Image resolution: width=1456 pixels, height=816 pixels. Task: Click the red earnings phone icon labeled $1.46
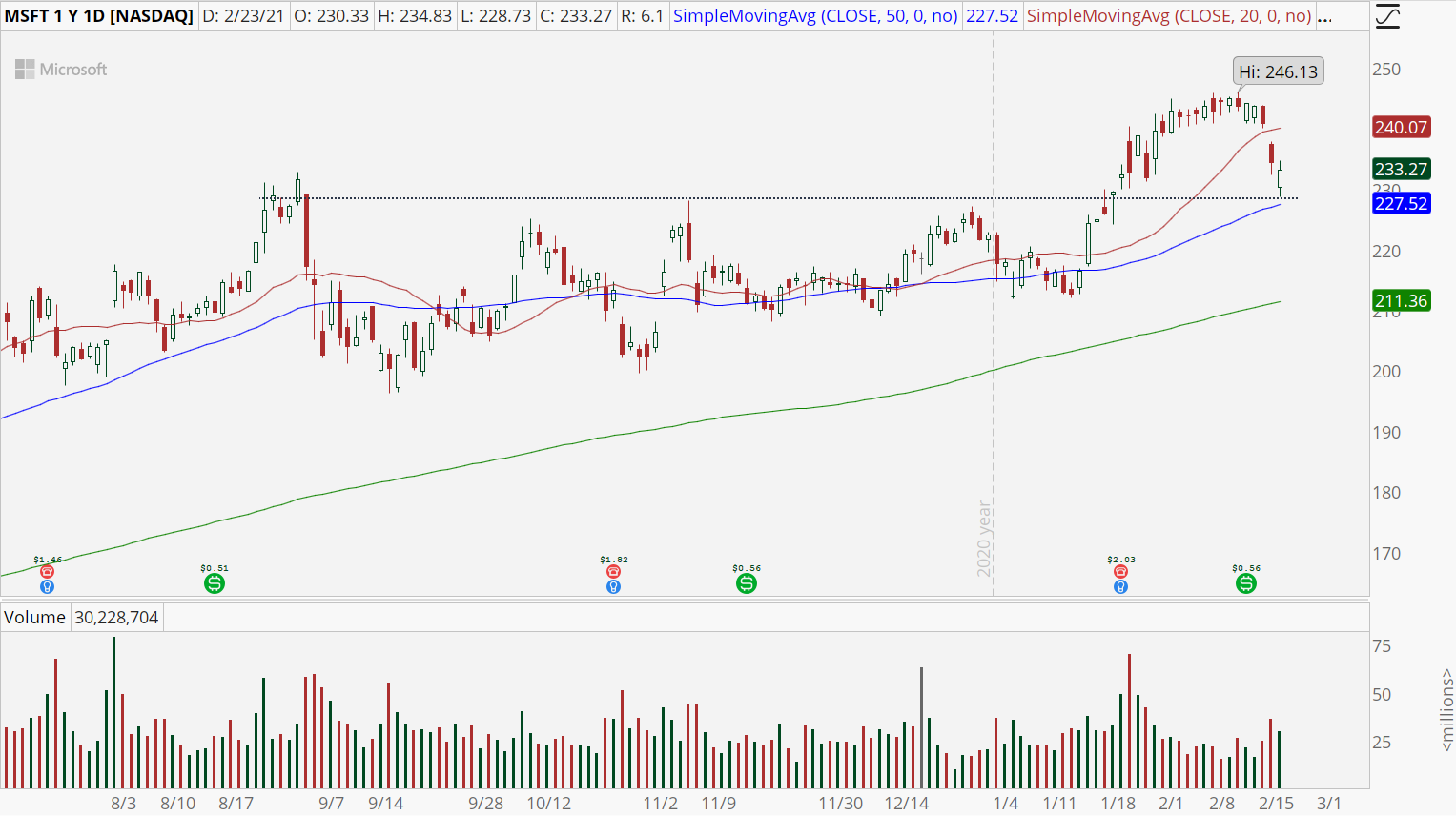pos(47,572)
